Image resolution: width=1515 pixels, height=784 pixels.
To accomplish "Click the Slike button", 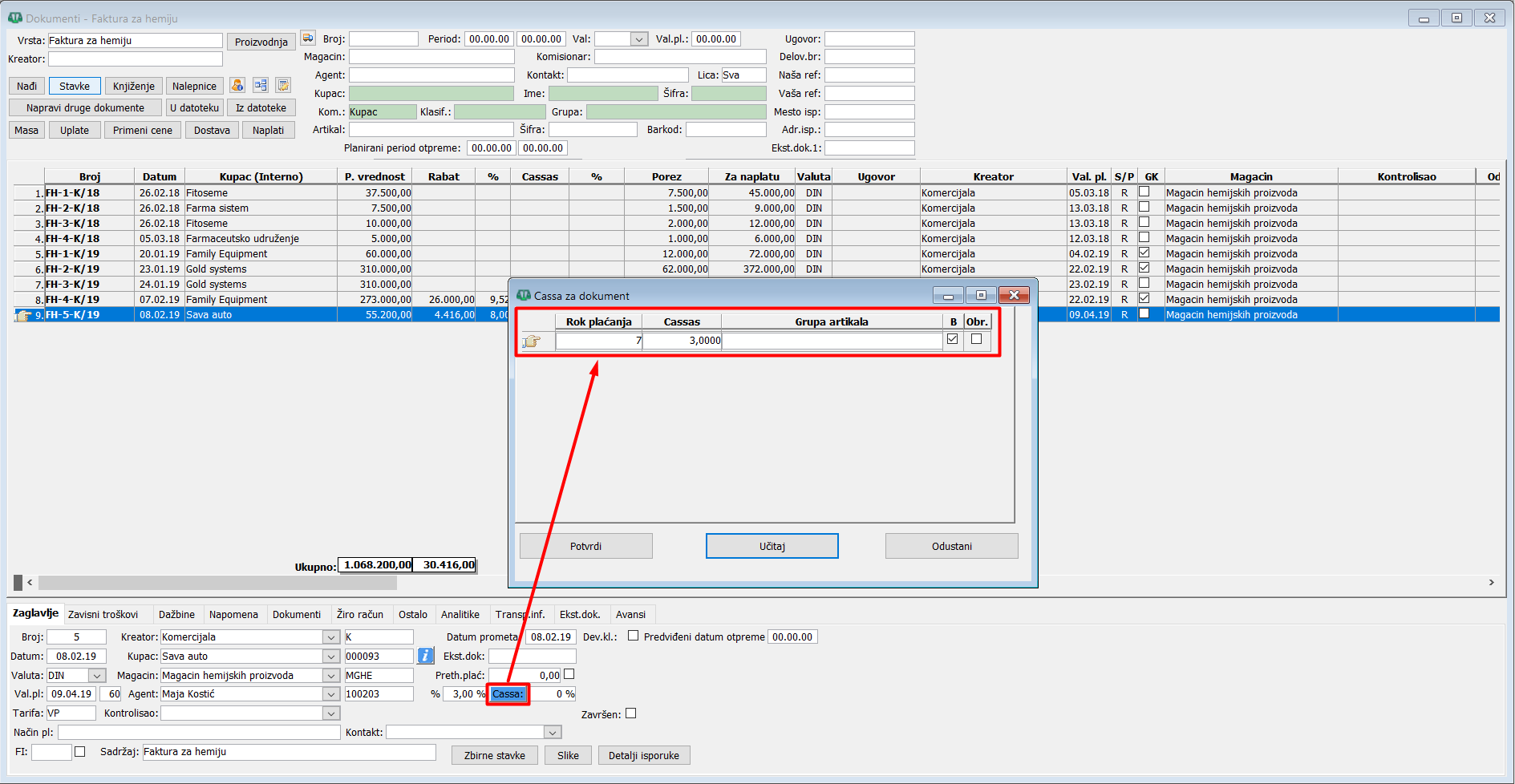I will (569, 755).
